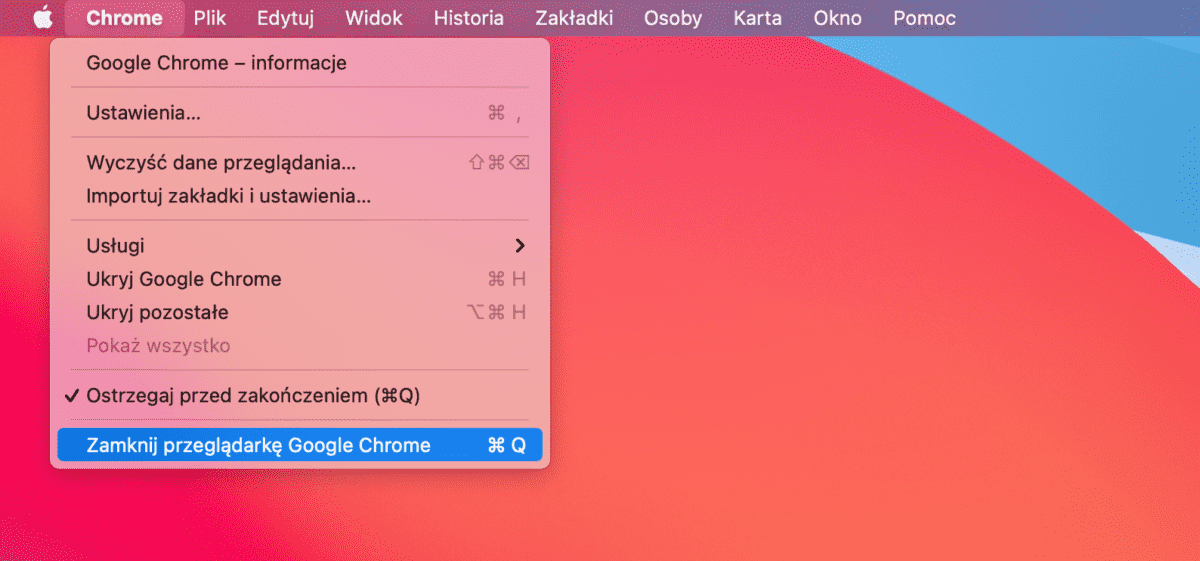Viewport: 1200px width, 561px height.
Task: Choose Ukryj pozostałe
Action: [x=157, y=312]
